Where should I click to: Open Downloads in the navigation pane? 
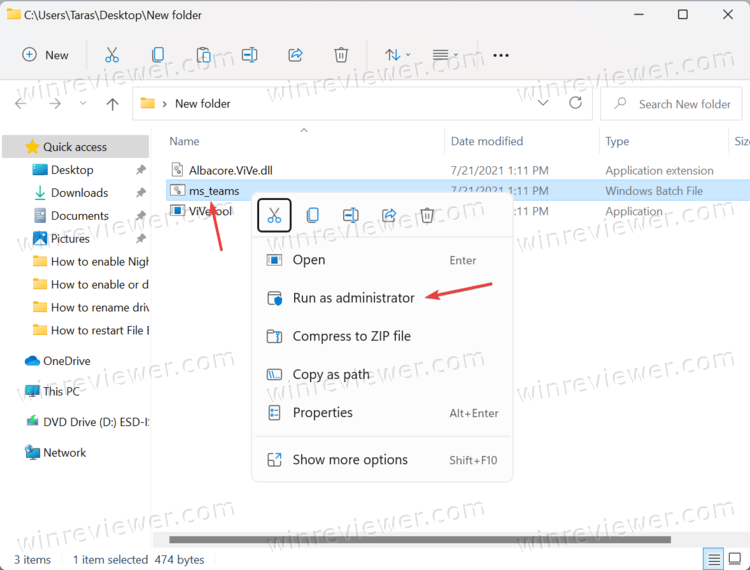coord(79,193)
